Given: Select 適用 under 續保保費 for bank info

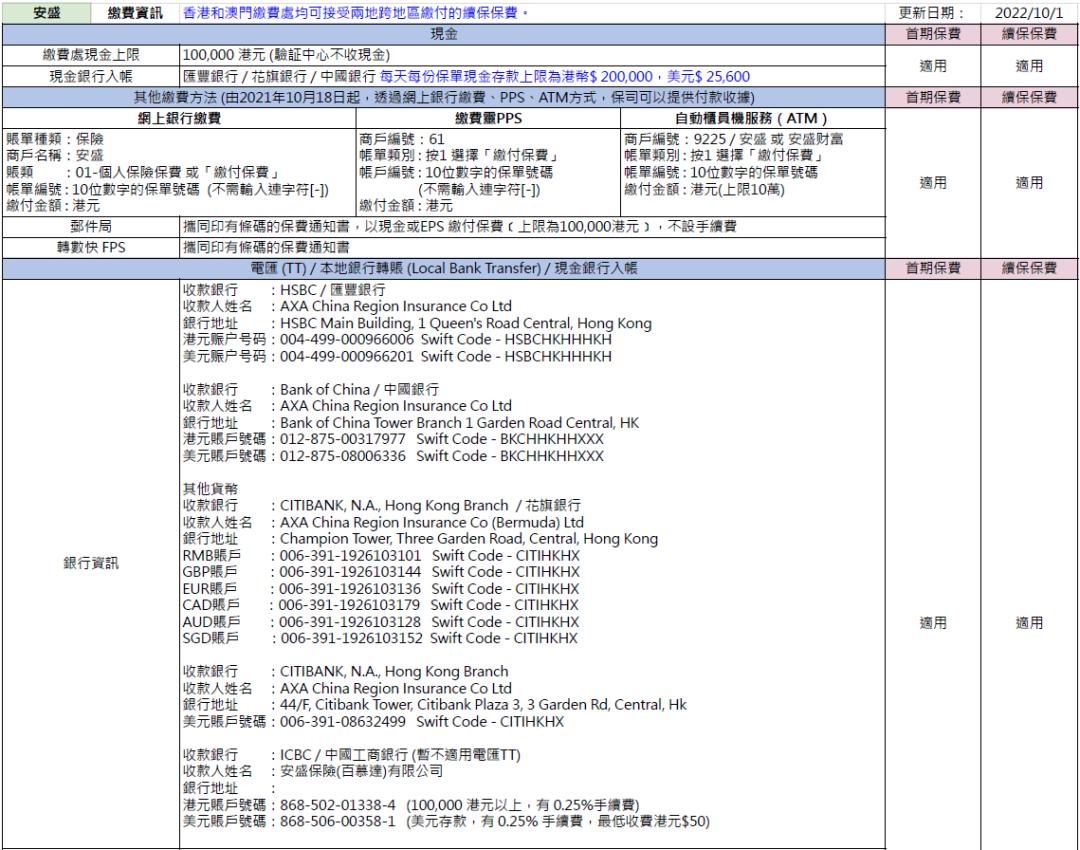Looking at the screenshot, I should tap(1029, 623).
